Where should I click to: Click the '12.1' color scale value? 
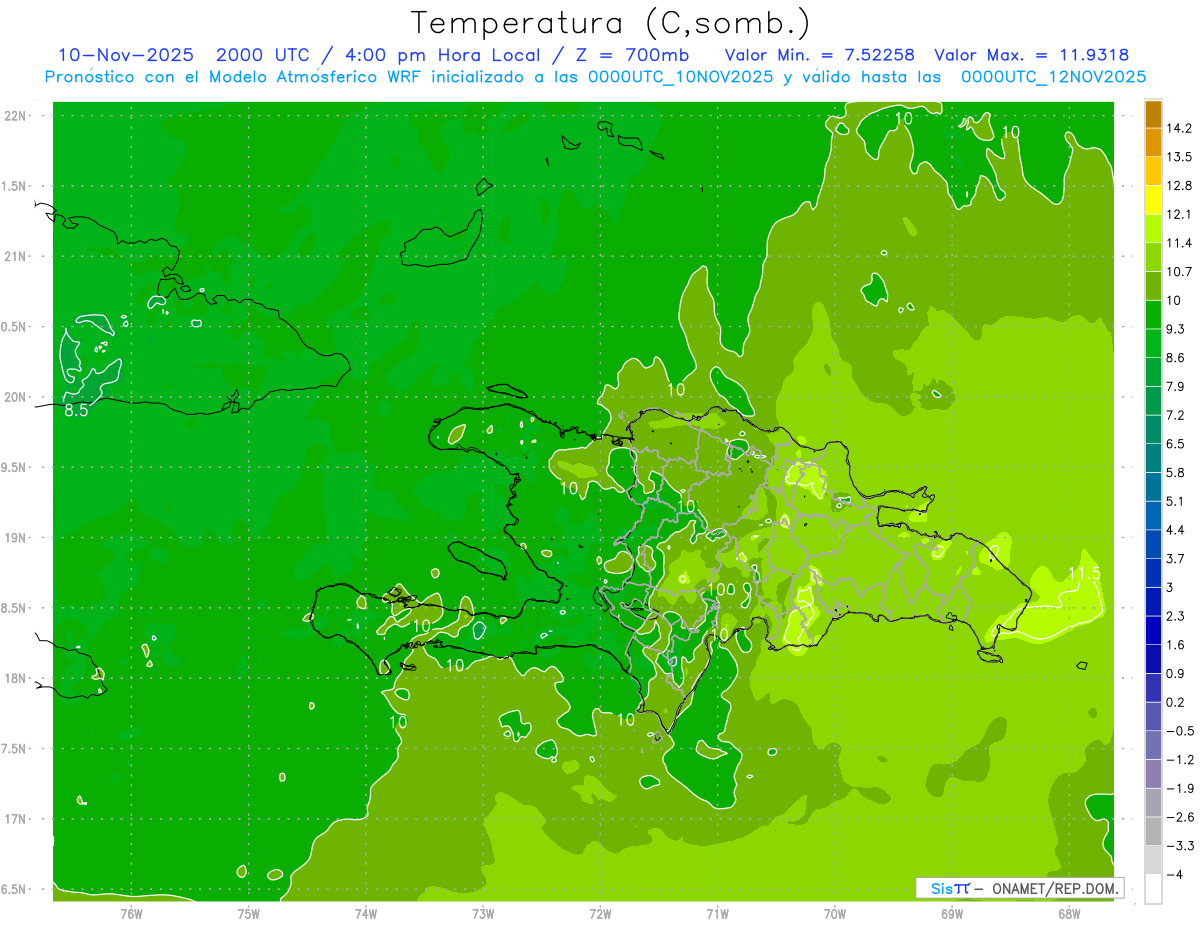pos(1179,214)
